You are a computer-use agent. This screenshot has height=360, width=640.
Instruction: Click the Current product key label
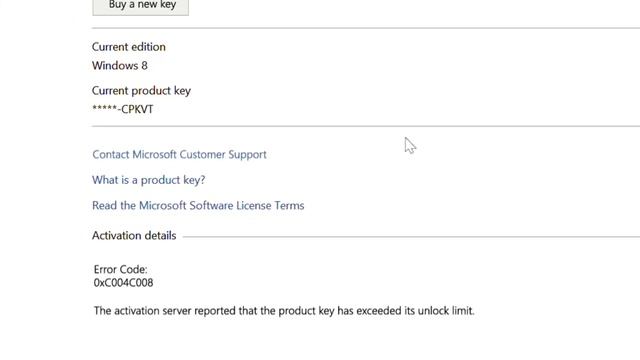[x=141, y=91]
